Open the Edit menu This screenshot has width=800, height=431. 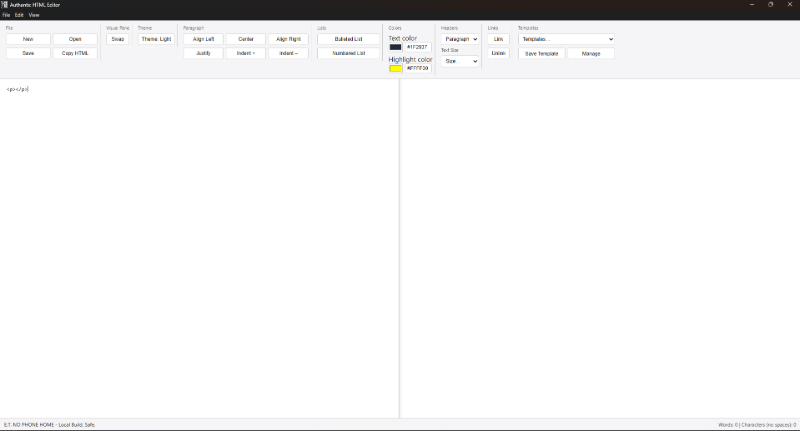click(19, 15)
